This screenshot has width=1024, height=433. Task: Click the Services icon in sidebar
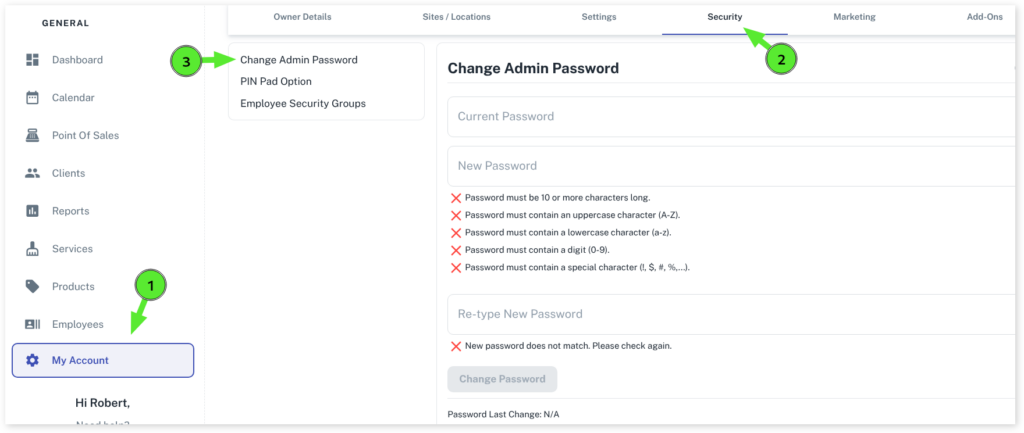[x=32, y=249]
